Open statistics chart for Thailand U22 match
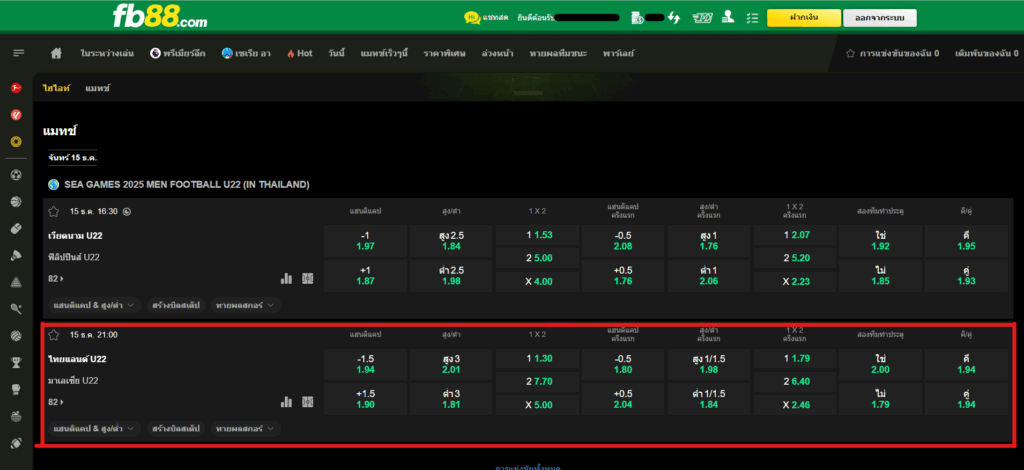1024x470 pixels. pos(286,402)
